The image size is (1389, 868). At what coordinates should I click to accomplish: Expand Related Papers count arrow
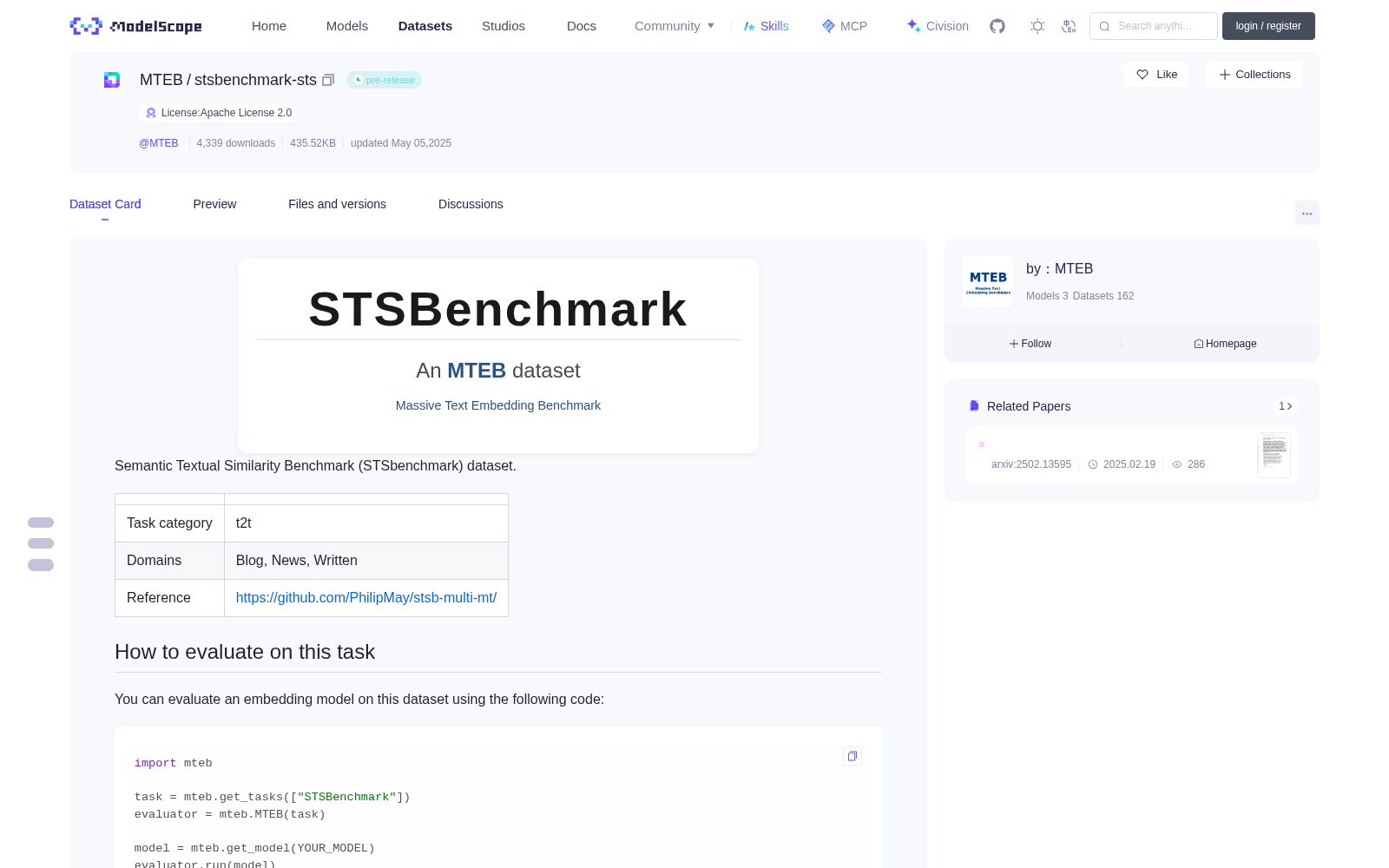coord(1286,406)
